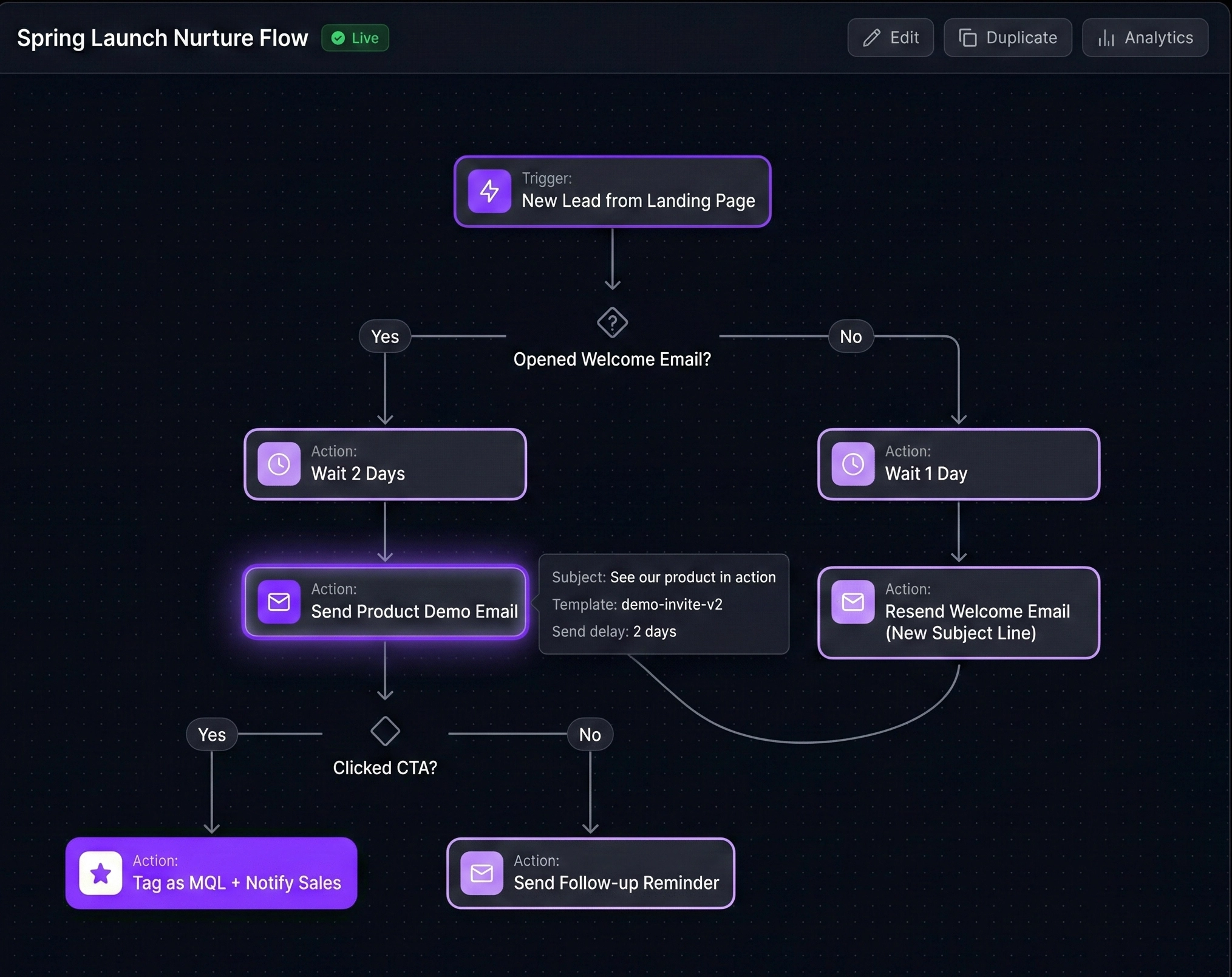Click the envelope icon on Send Product Demo Email
1232x977 pixels.
[x=279, y=602]
